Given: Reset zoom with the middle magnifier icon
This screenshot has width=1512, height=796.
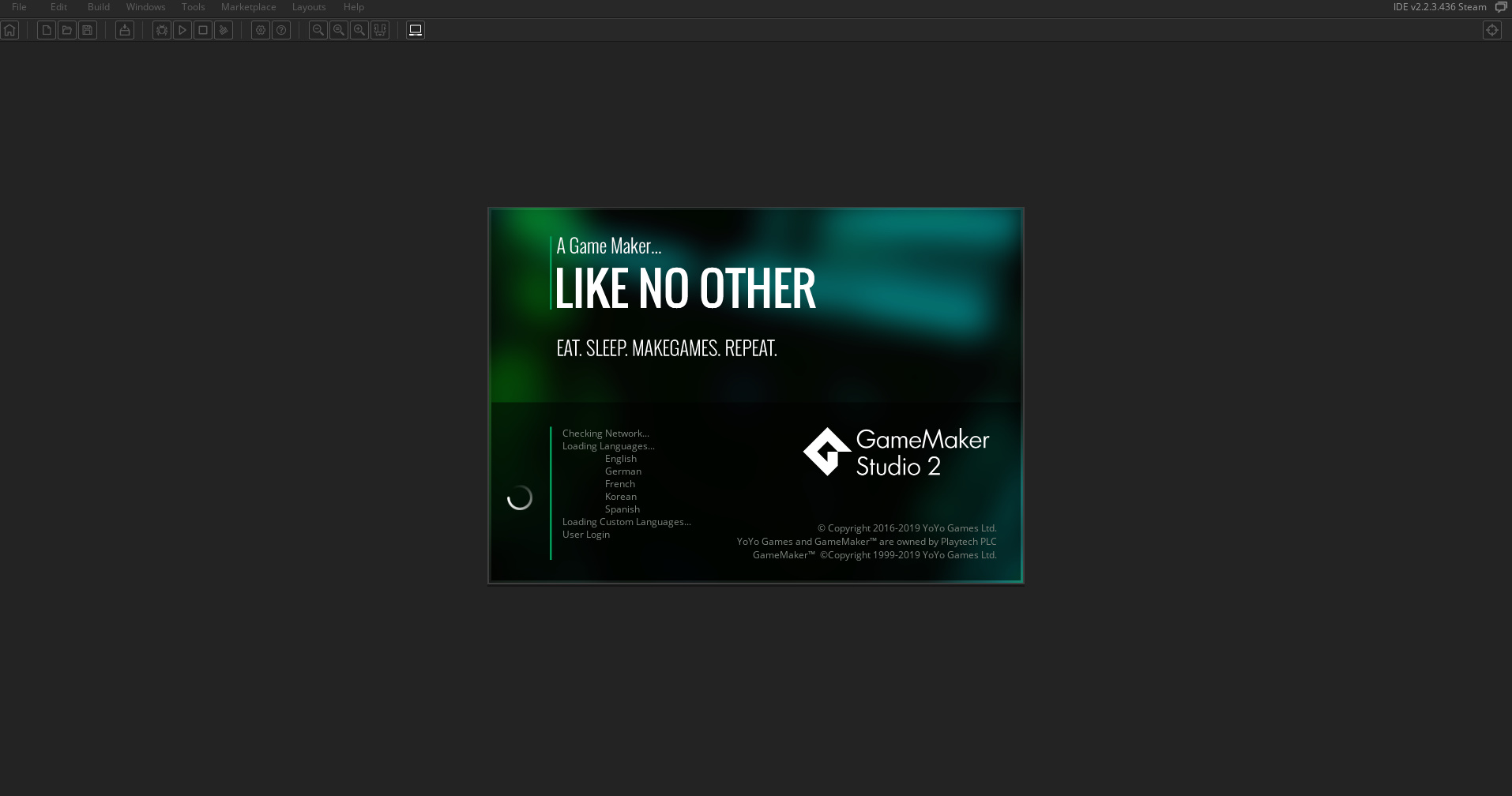Looking at the screenshot, I should pos(339,30).
